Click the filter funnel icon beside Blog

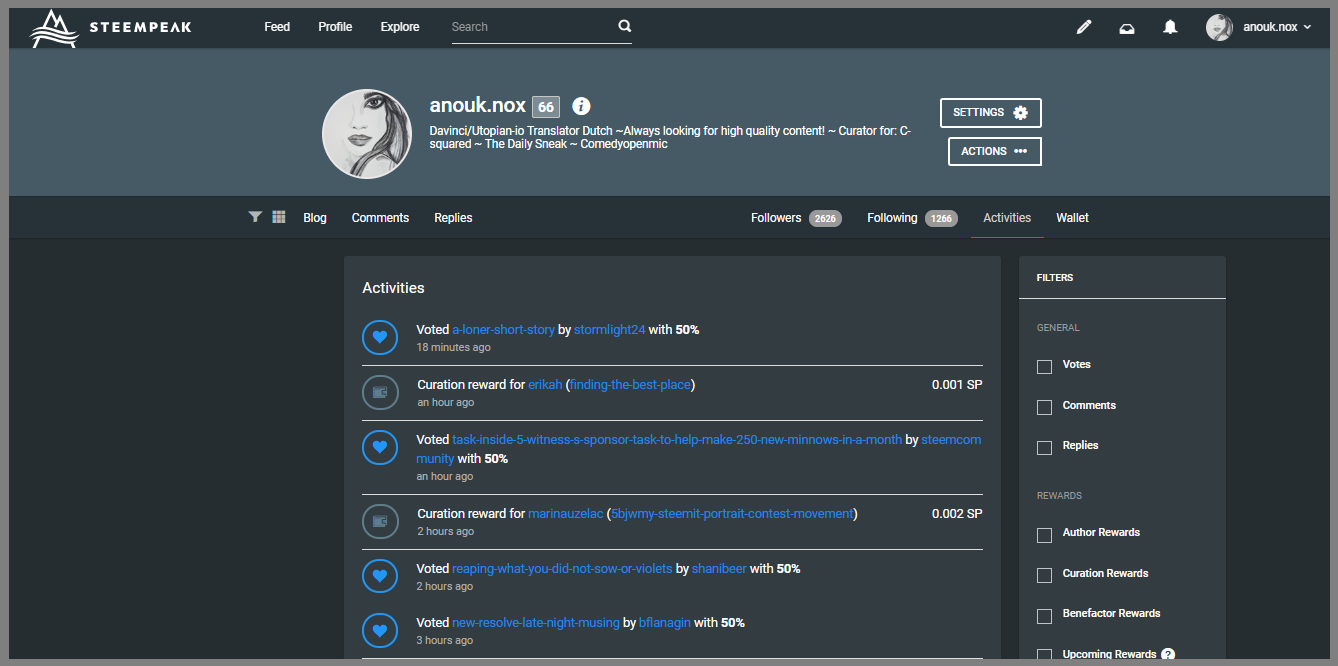pyautogui.click(x=255, y=217)
